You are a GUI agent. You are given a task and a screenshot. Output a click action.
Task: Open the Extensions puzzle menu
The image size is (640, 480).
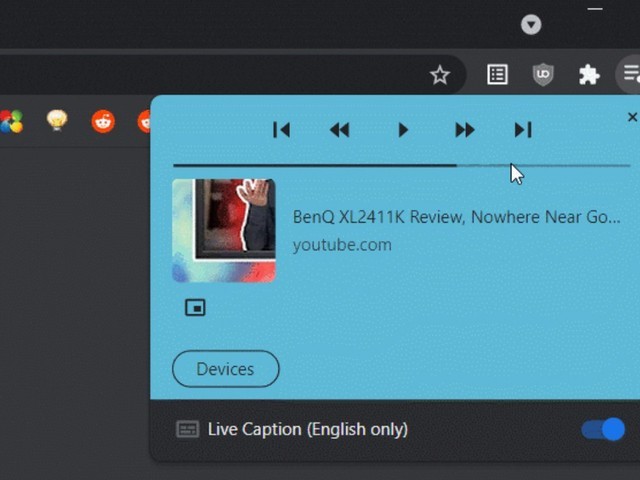pyautogui.click(x=589, y=75)
